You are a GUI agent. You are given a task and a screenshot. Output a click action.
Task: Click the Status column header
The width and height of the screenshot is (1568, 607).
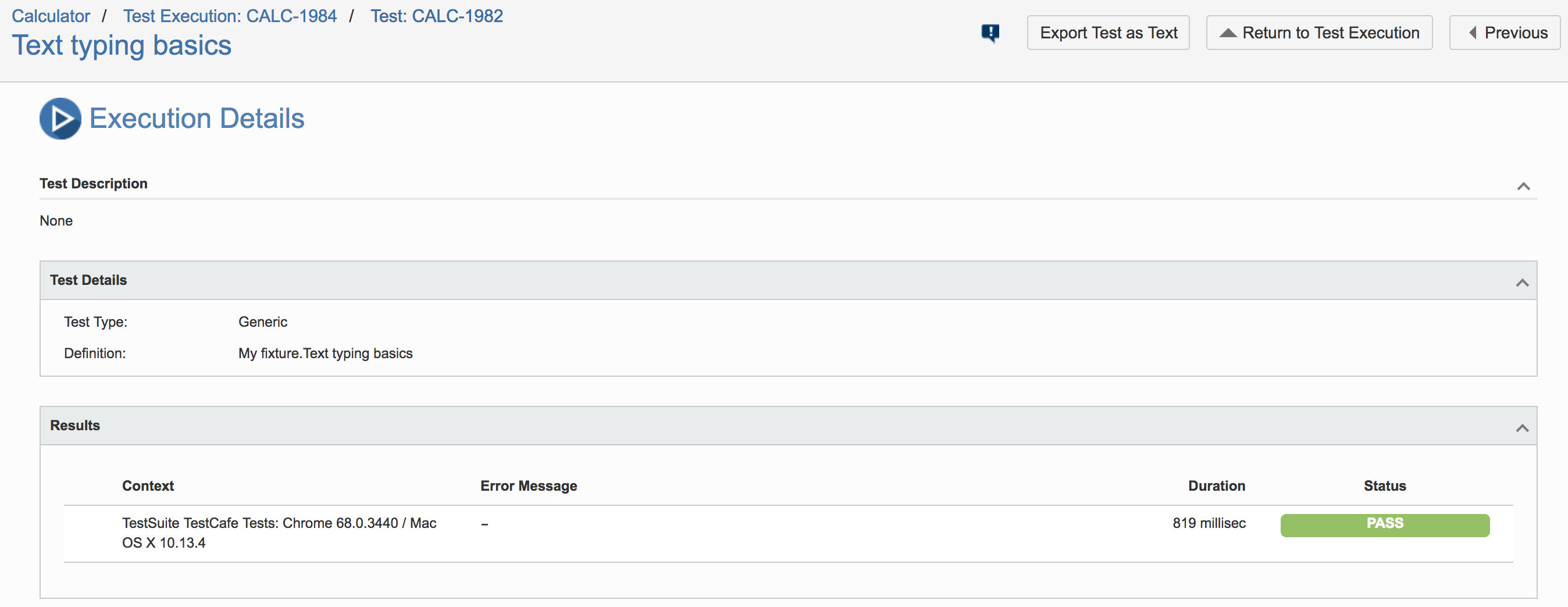(x=1385, y=486)
